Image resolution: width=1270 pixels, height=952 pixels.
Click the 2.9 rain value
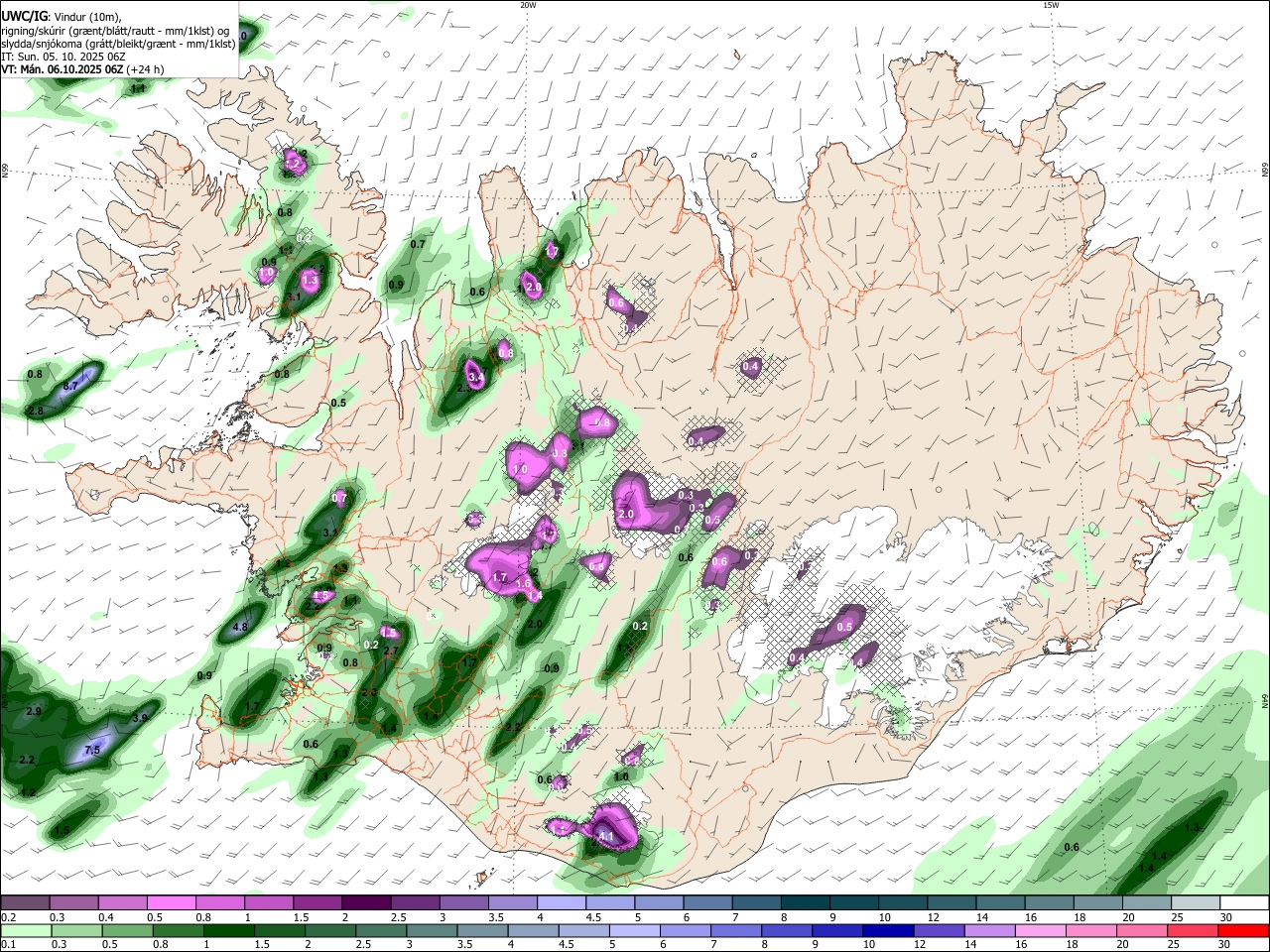[x=34, y=712]
